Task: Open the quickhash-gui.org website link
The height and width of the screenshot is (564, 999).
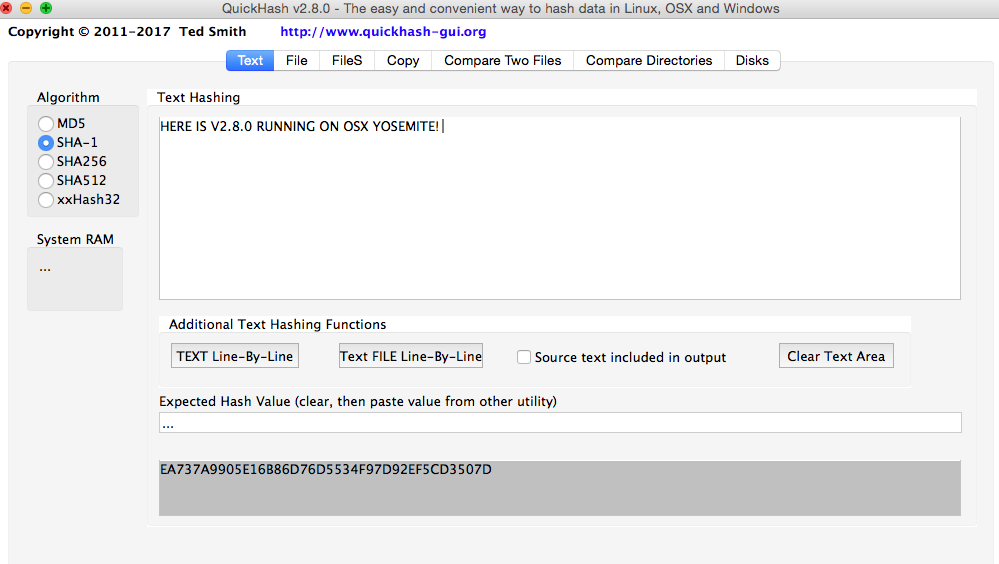Action: [x=383, y=31]
